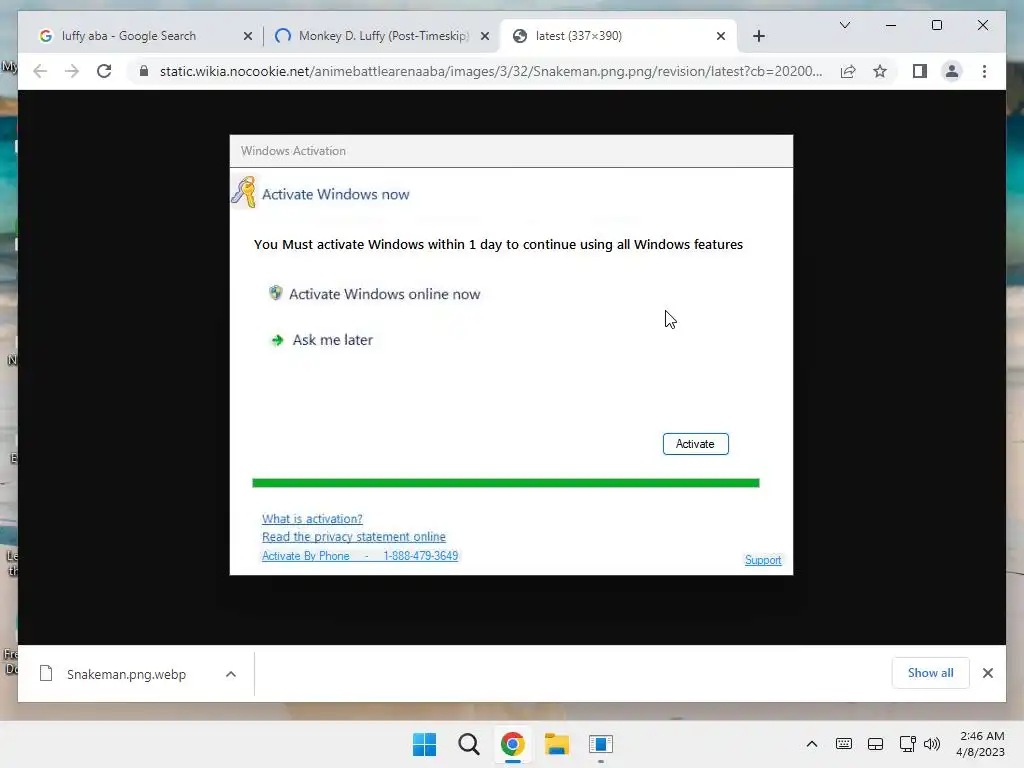1024x768 pixels.
Task: Open network status tray icon
Action: (907, 744)
